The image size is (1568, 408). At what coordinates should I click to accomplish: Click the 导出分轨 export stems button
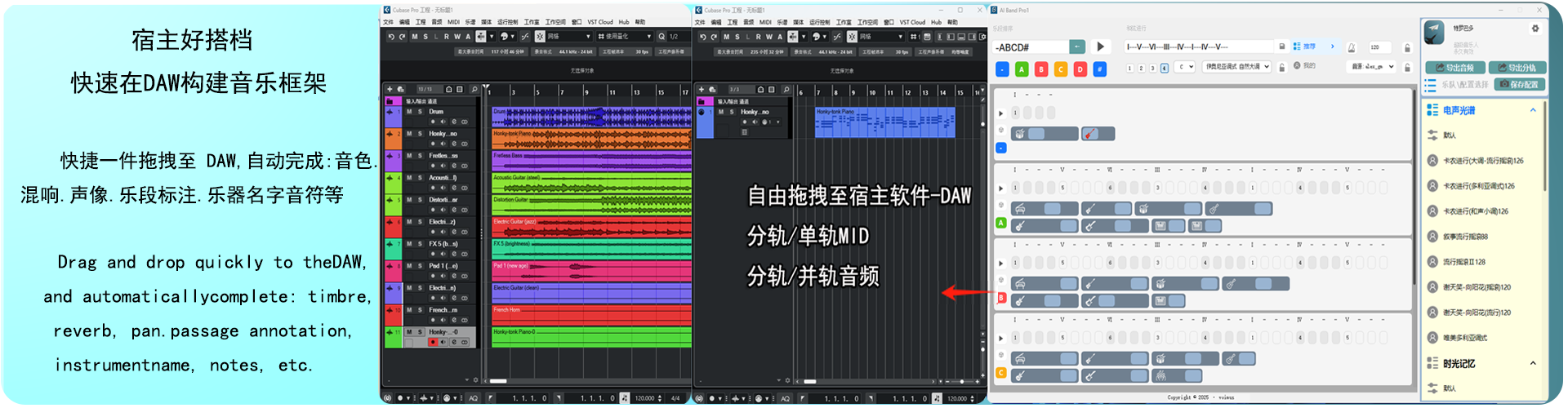[x=1518, y=68]
